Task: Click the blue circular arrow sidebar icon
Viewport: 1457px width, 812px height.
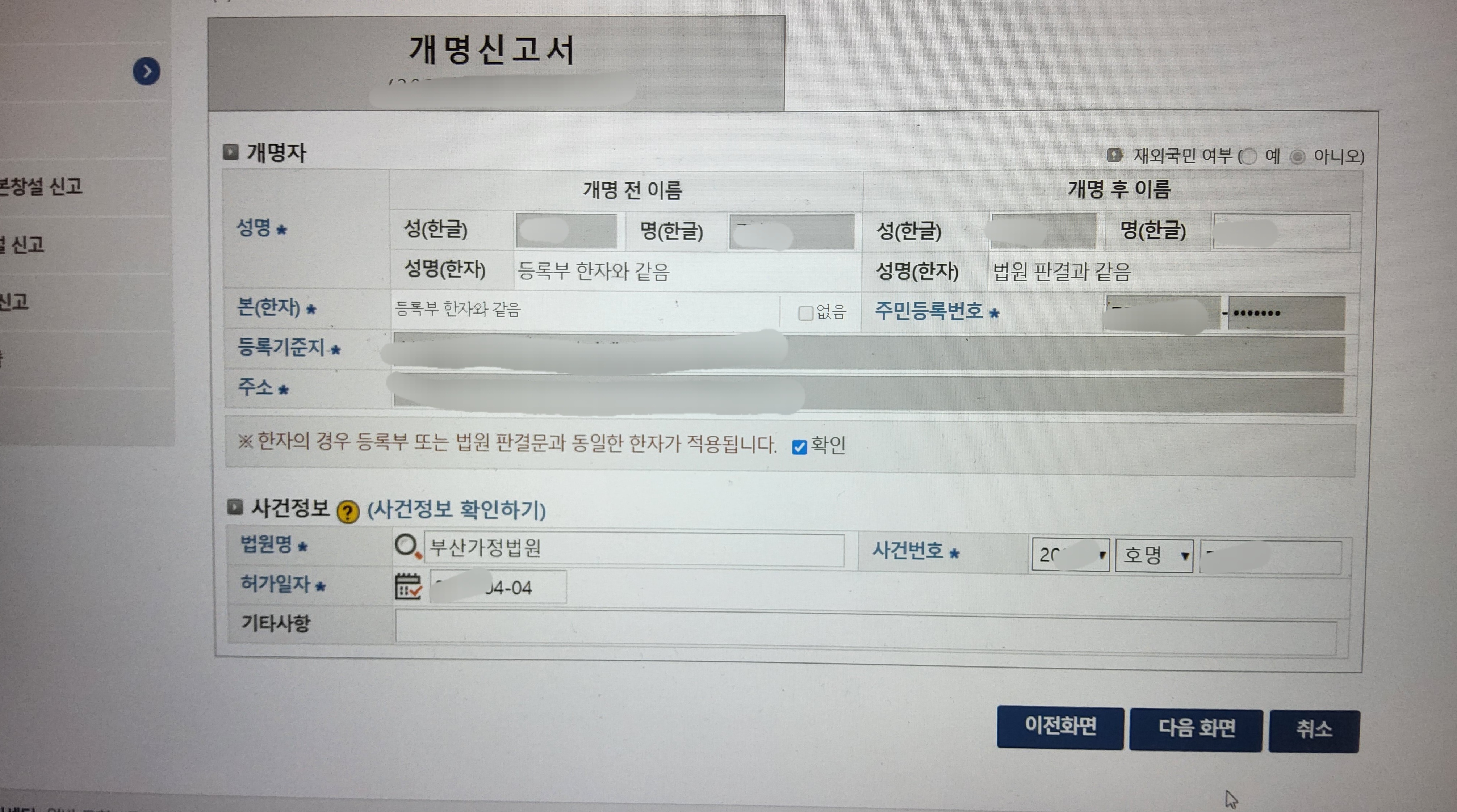Action: (146, 71)
